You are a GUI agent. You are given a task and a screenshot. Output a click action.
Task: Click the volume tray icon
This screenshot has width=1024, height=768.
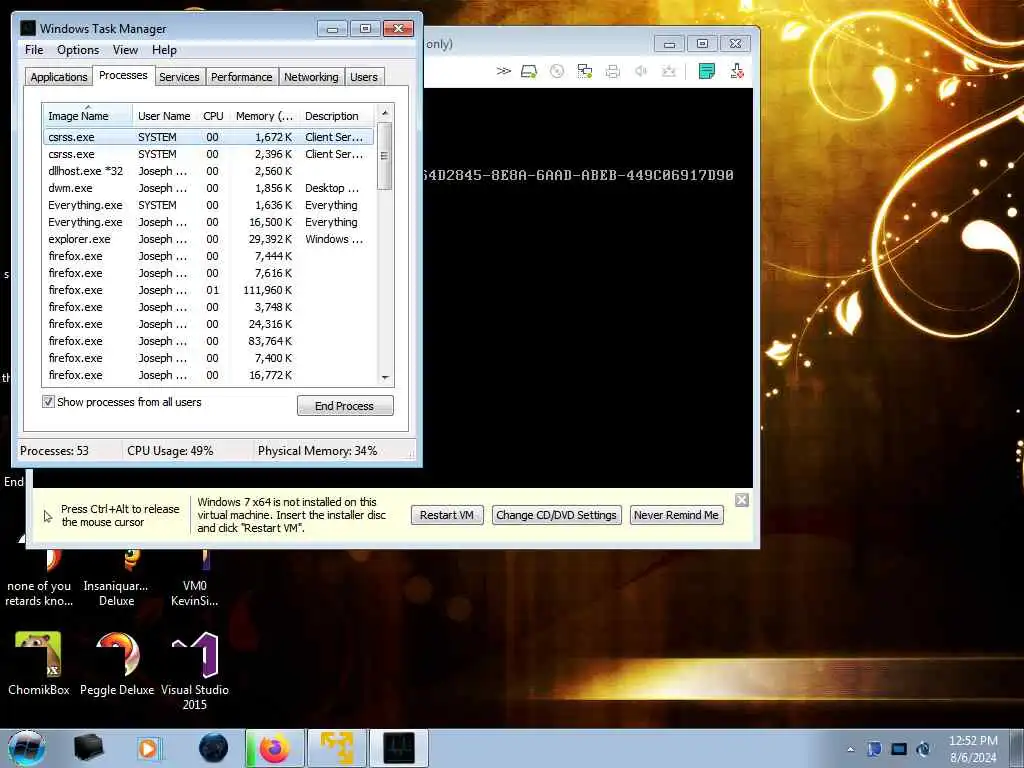[923, 749]
